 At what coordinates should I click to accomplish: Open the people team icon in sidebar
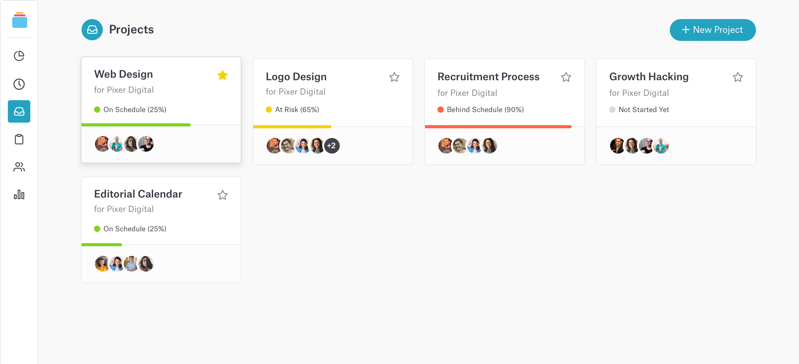(x=19, y=167)
